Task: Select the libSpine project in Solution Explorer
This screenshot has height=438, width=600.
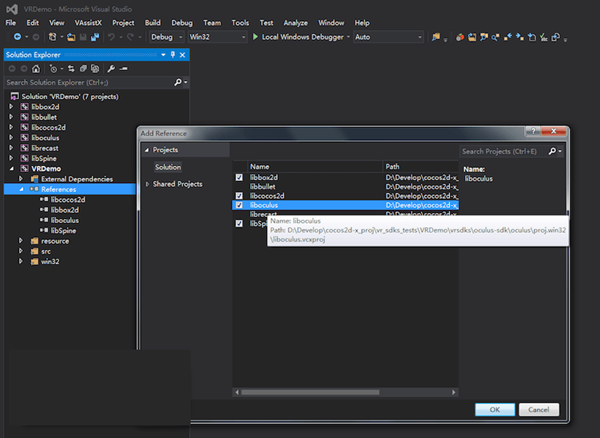Action: pyautogui.click(x=44, y=158)
